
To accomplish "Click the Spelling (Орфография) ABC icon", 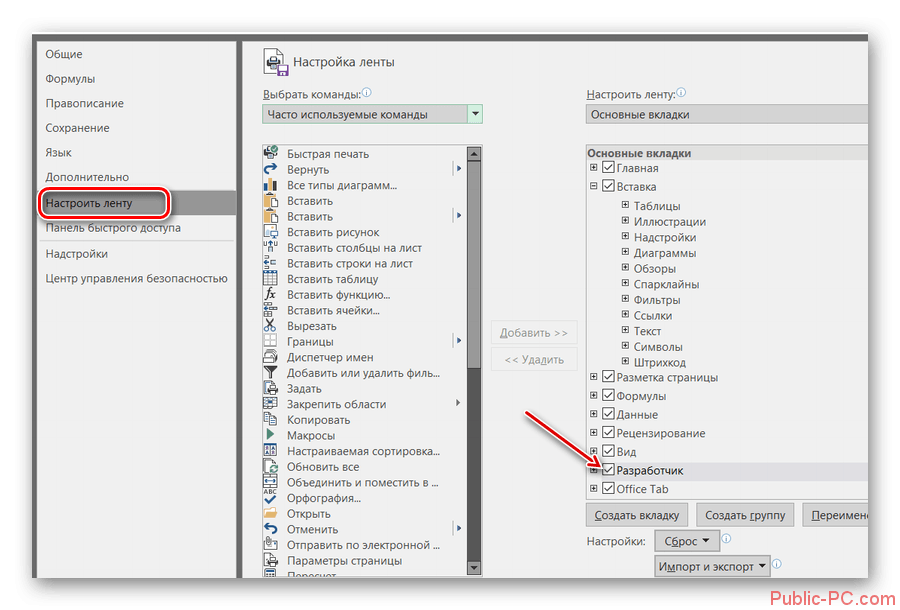I will click(270, 498).
